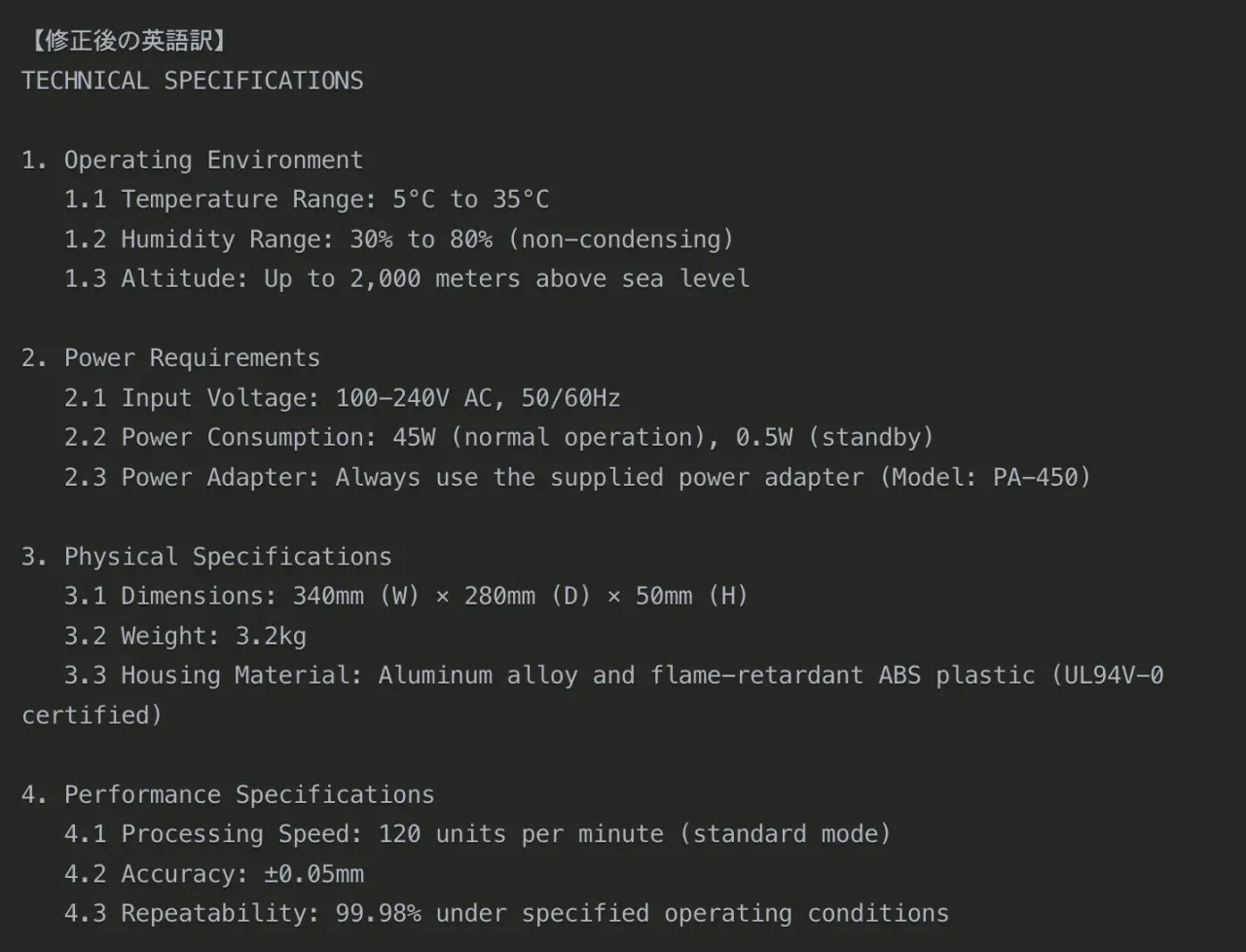Click the Accuracy ±0.05mm line
The height and width of the screenshot is (952, 1246).
214,874
